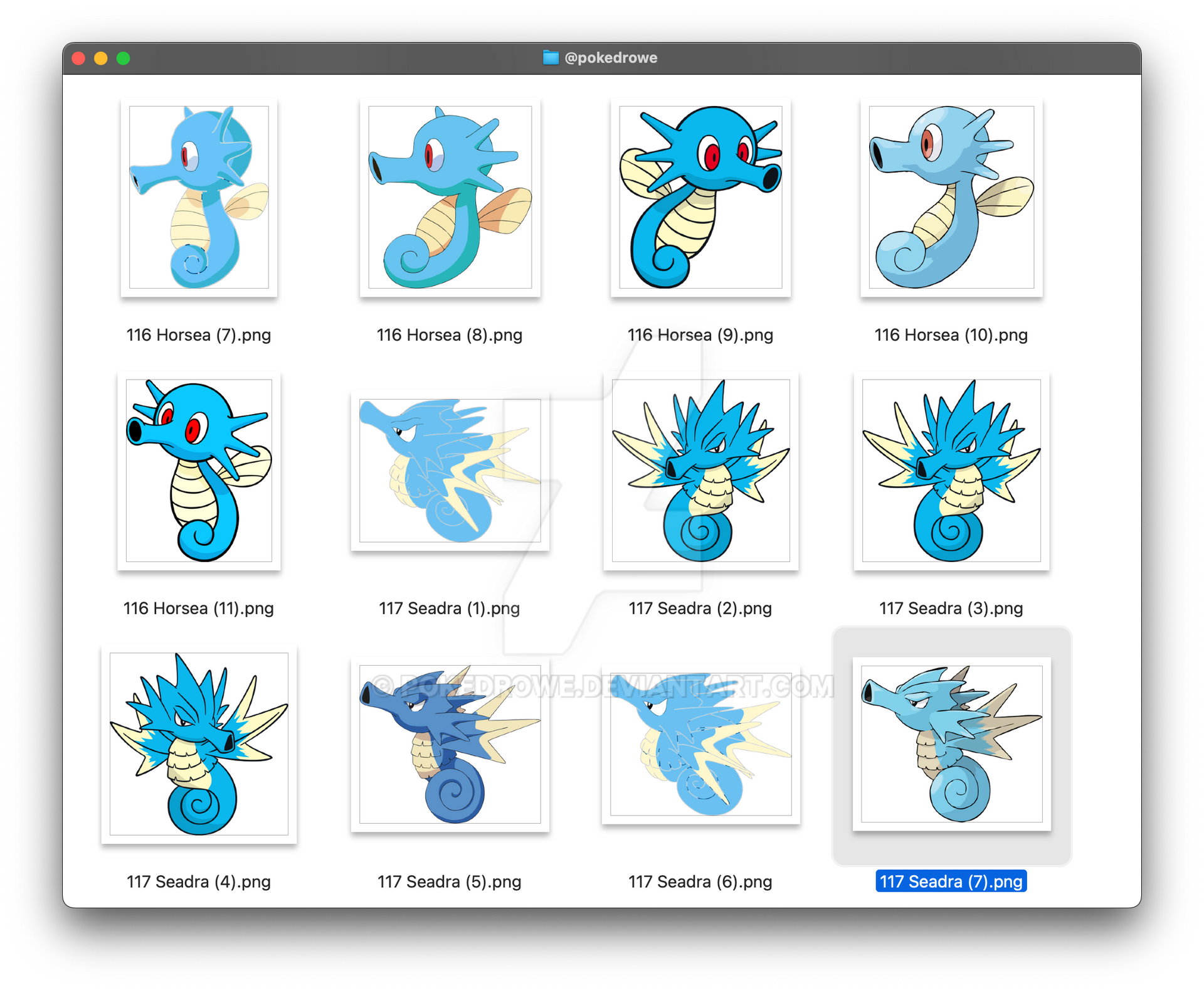Click the file name 117 Seadra (4).png
The height and width of the screenshot is (990, 1204).
(x=199, y=882)
